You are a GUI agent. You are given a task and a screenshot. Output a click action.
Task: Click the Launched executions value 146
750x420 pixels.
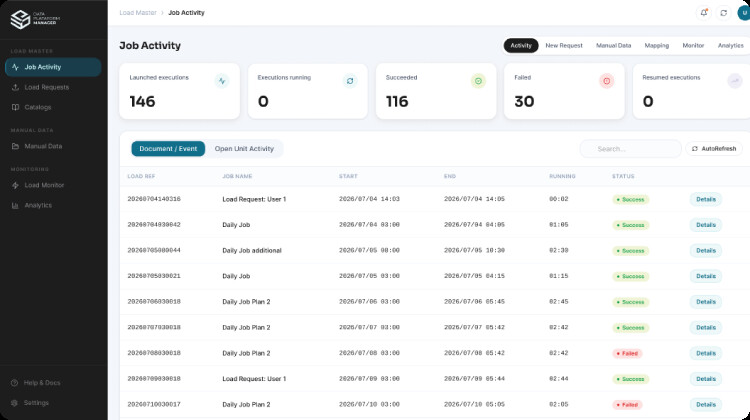(x=142, y=101)
